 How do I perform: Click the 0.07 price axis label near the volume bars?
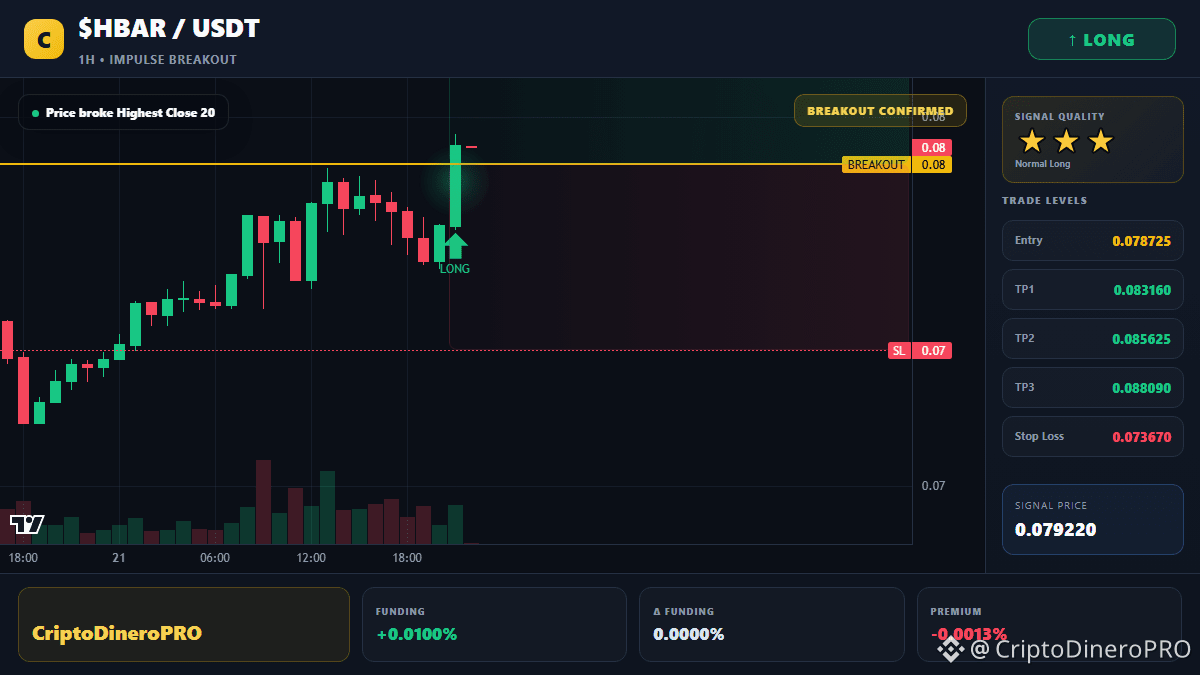932,486
